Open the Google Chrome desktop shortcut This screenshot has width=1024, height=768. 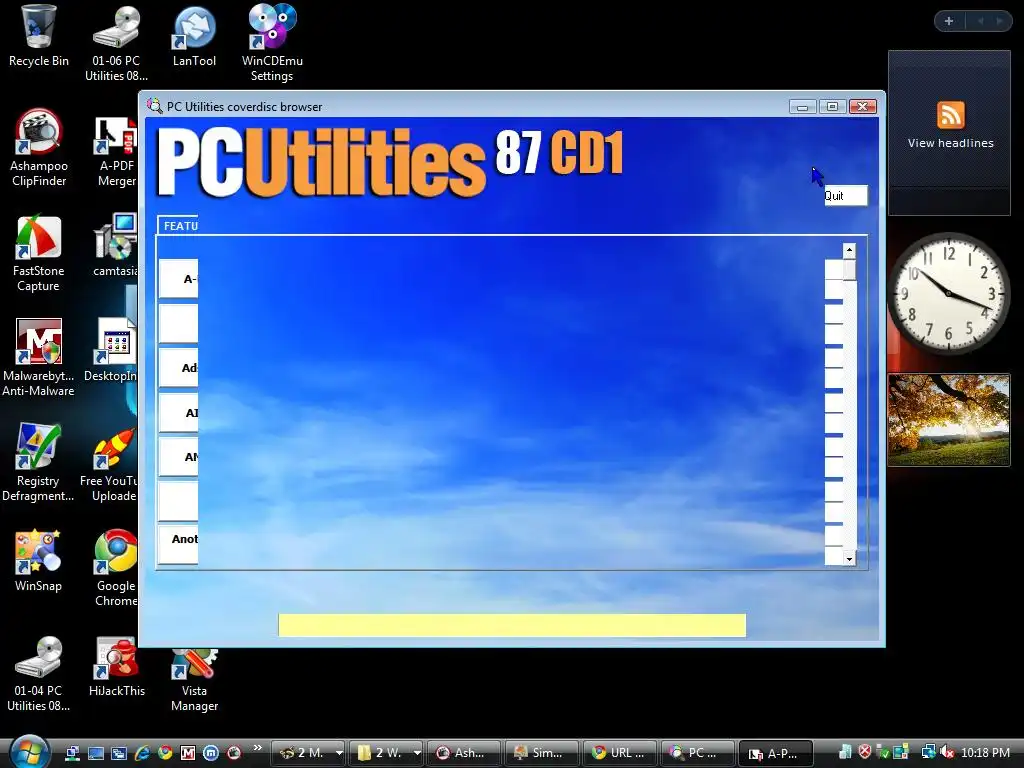(116, 568)
